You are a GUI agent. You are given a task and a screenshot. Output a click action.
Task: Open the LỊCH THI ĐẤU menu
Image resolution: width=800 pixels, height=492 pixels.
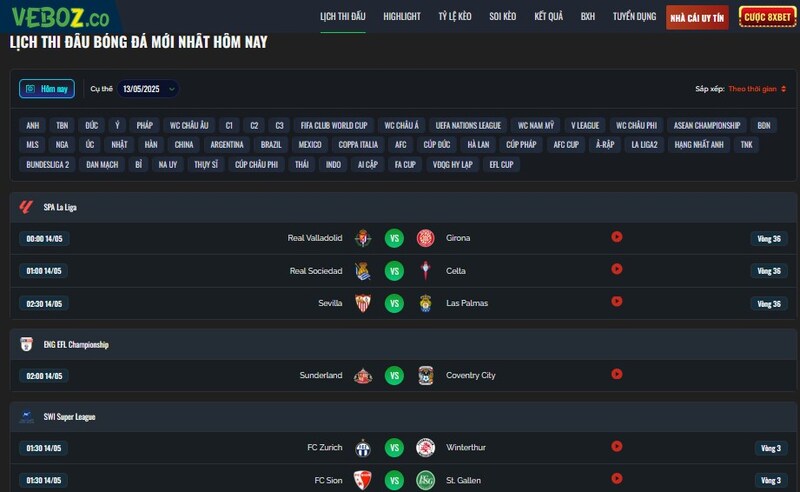coord(343,16)
